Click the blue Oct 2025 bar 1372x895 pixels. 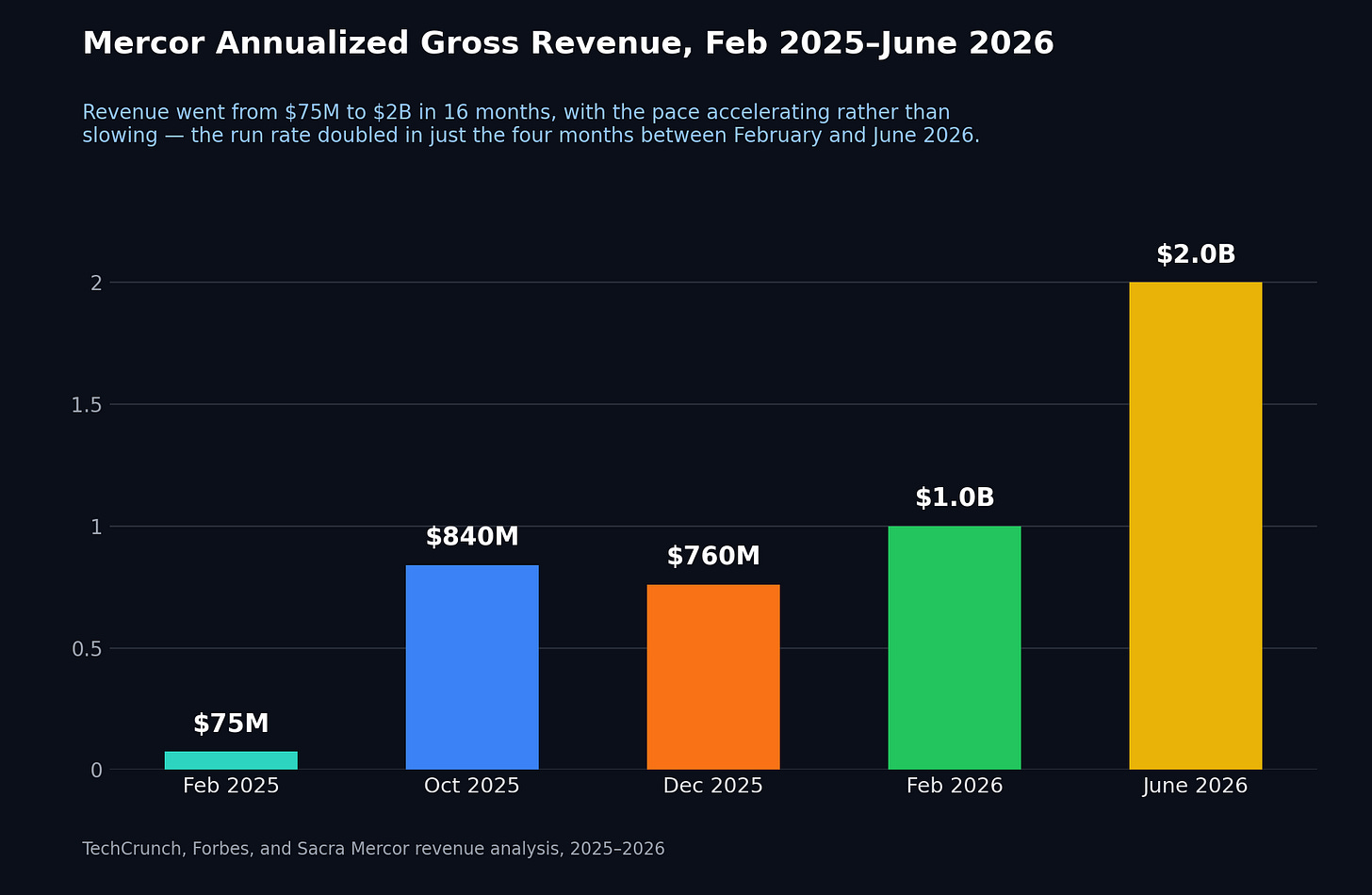click(472, 667)
